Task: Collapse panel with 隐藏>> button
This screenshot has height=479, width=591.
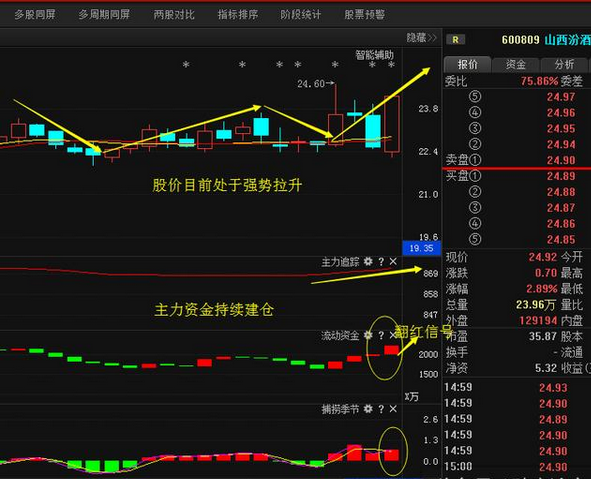Action: [x=421, y=38]
